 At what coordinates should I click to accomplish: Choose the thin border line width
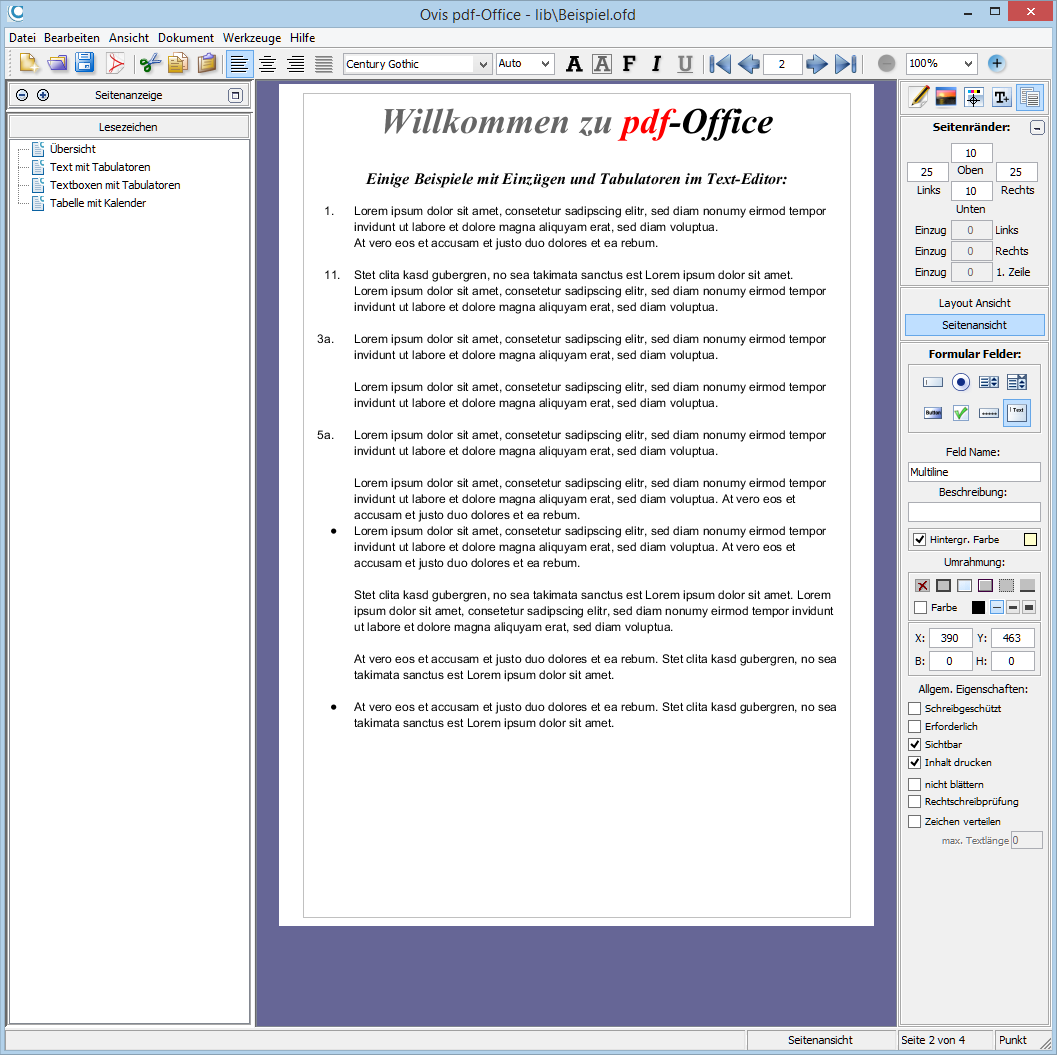pos(997,607)
